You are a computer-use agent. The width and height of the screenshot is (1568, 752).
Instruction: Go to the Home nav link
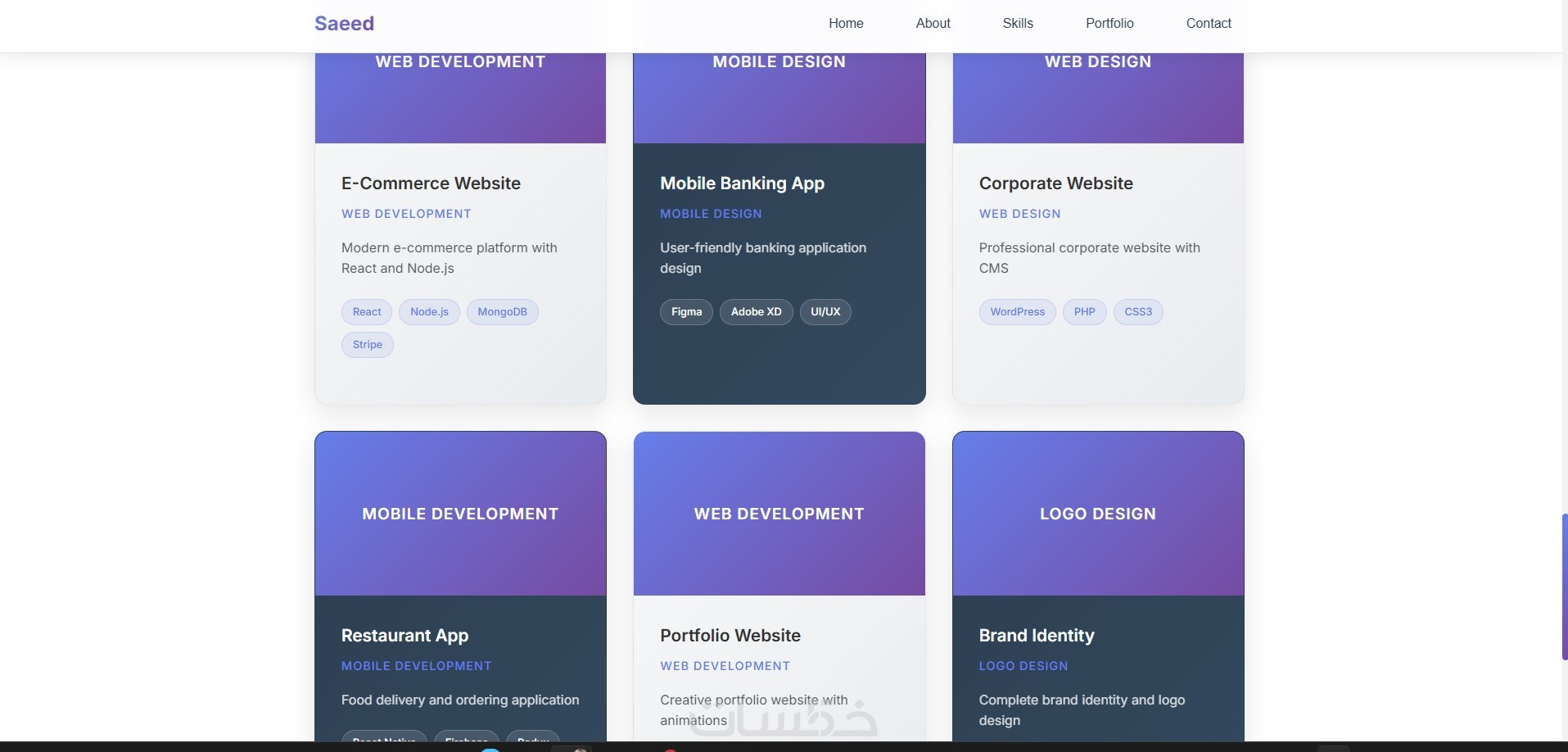(x=846, y=24)
